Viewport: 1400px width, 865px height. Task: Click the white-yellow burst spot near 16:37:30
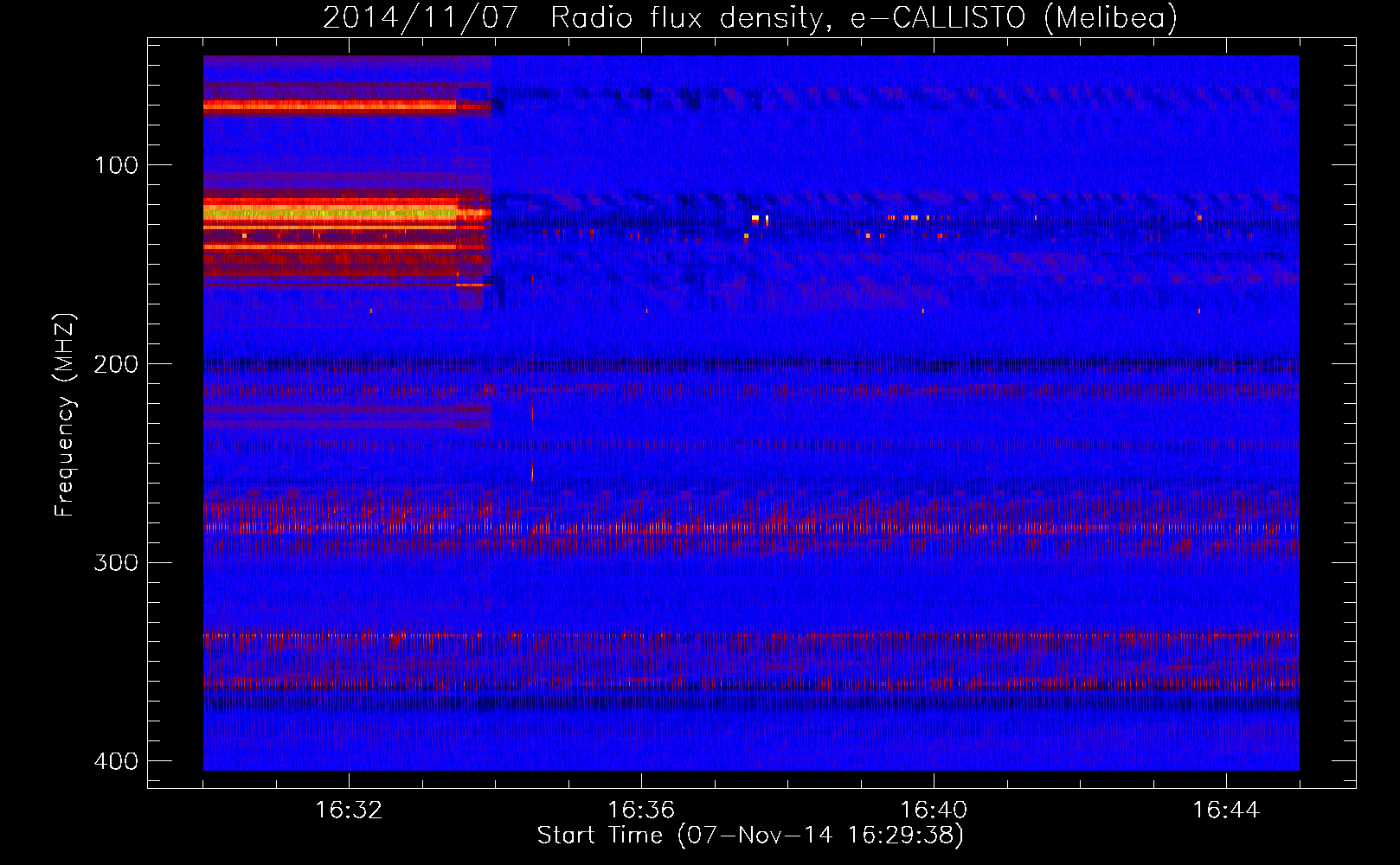(755, 219)
